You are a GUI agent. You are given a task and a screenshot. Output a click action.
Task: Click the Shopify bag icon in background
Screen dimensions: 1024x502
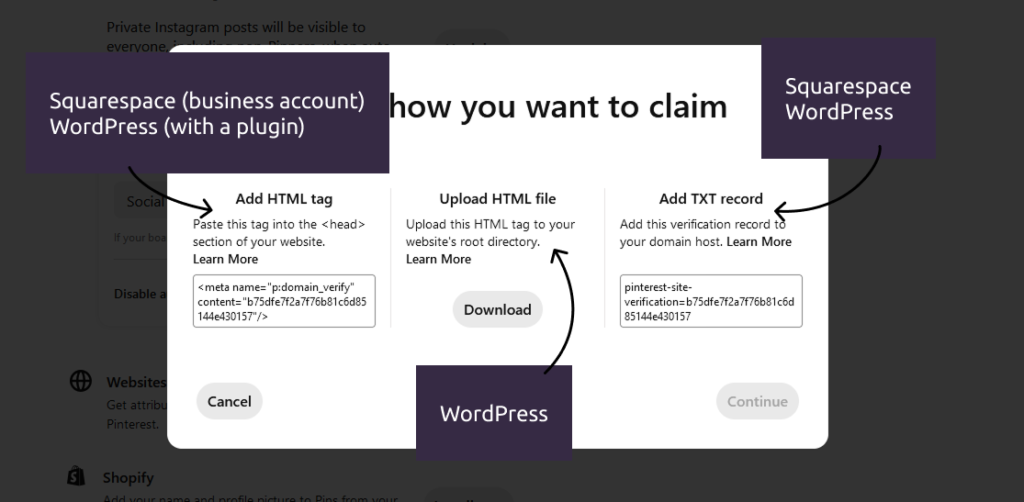[x=76, y=476]
